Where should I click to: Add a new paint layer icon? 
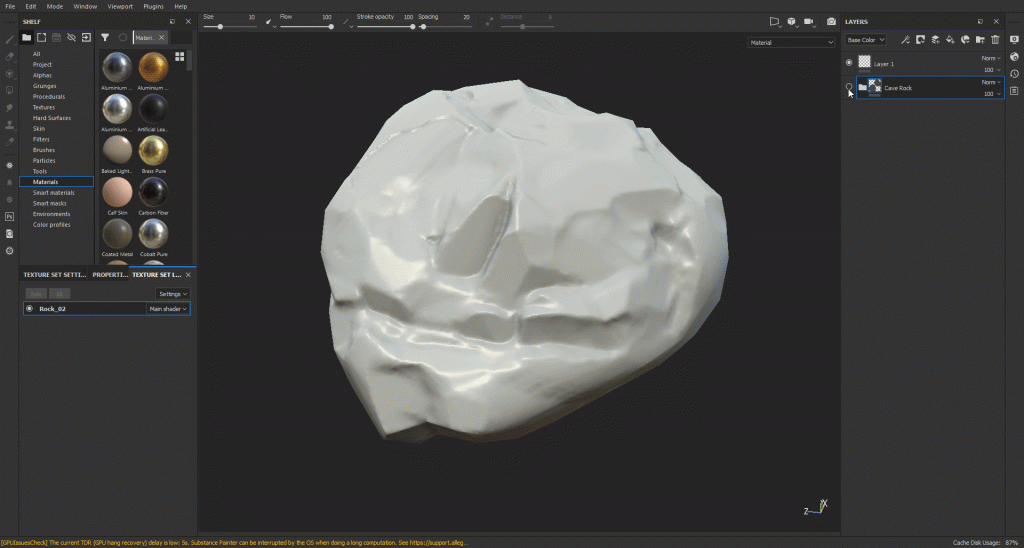(935, 40)
